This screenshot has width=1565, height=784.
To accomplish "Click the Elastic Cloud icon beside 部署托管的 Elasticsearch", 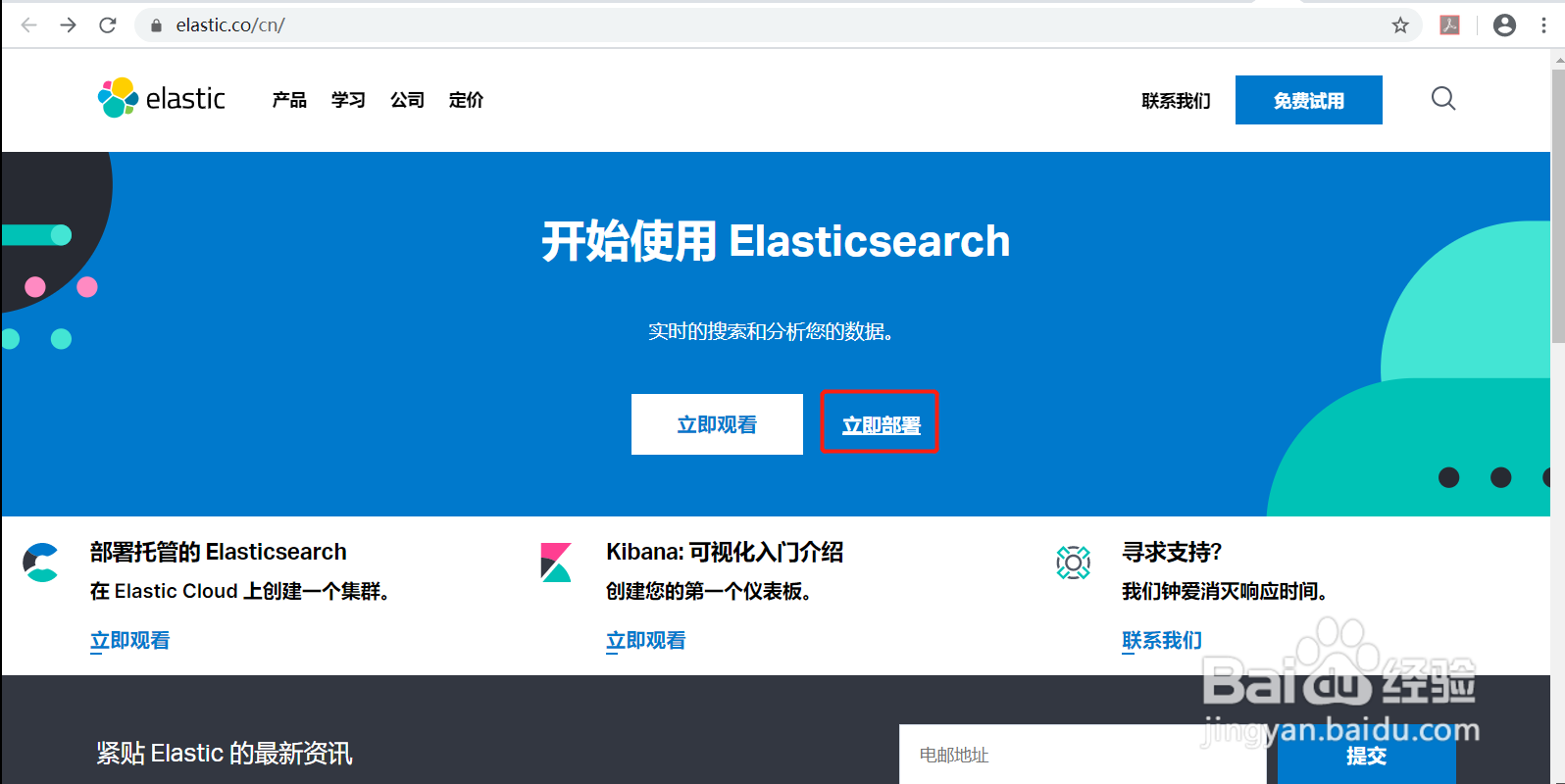I will (41, 563).
